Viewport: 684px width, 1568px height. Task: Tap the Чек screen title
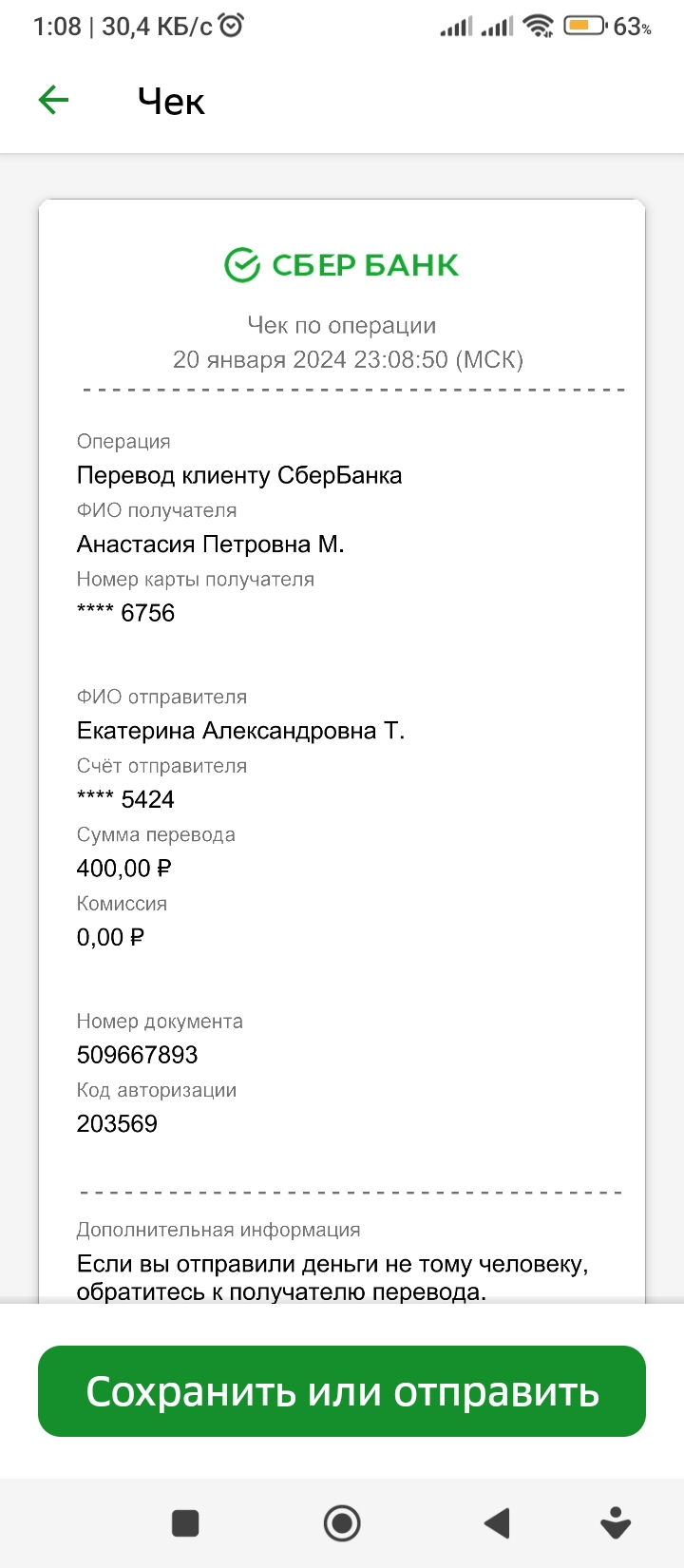click(171, 101)
